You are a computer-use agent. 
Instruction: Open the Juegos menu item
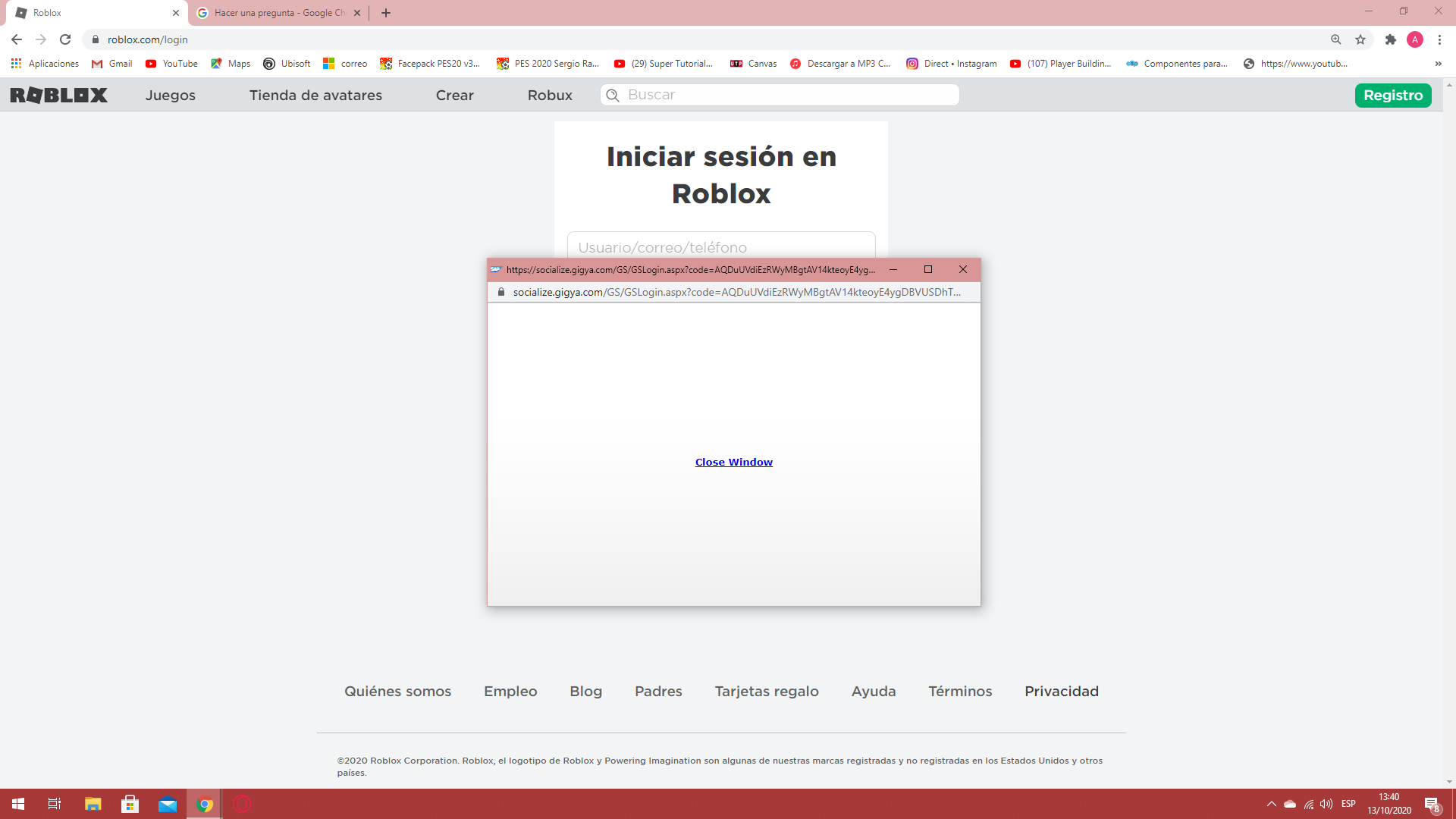coord(171,95)
